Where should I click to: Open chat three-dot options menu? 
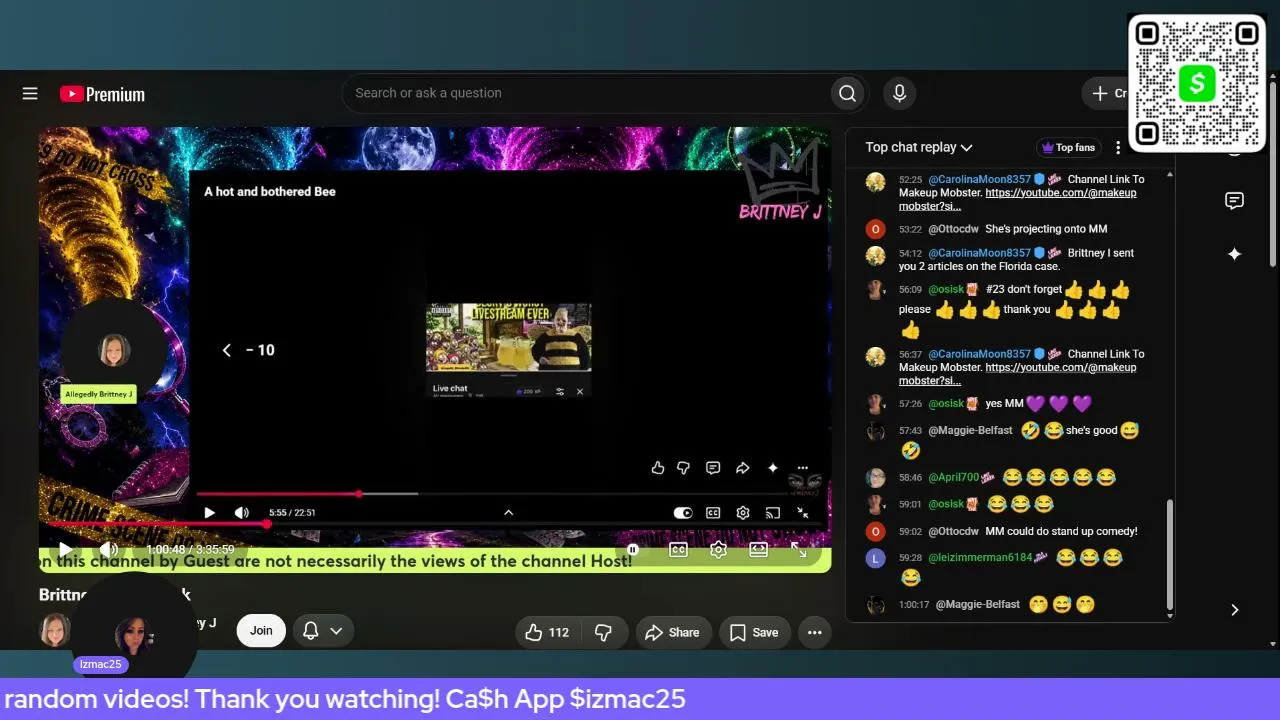tap(1118, 147)
